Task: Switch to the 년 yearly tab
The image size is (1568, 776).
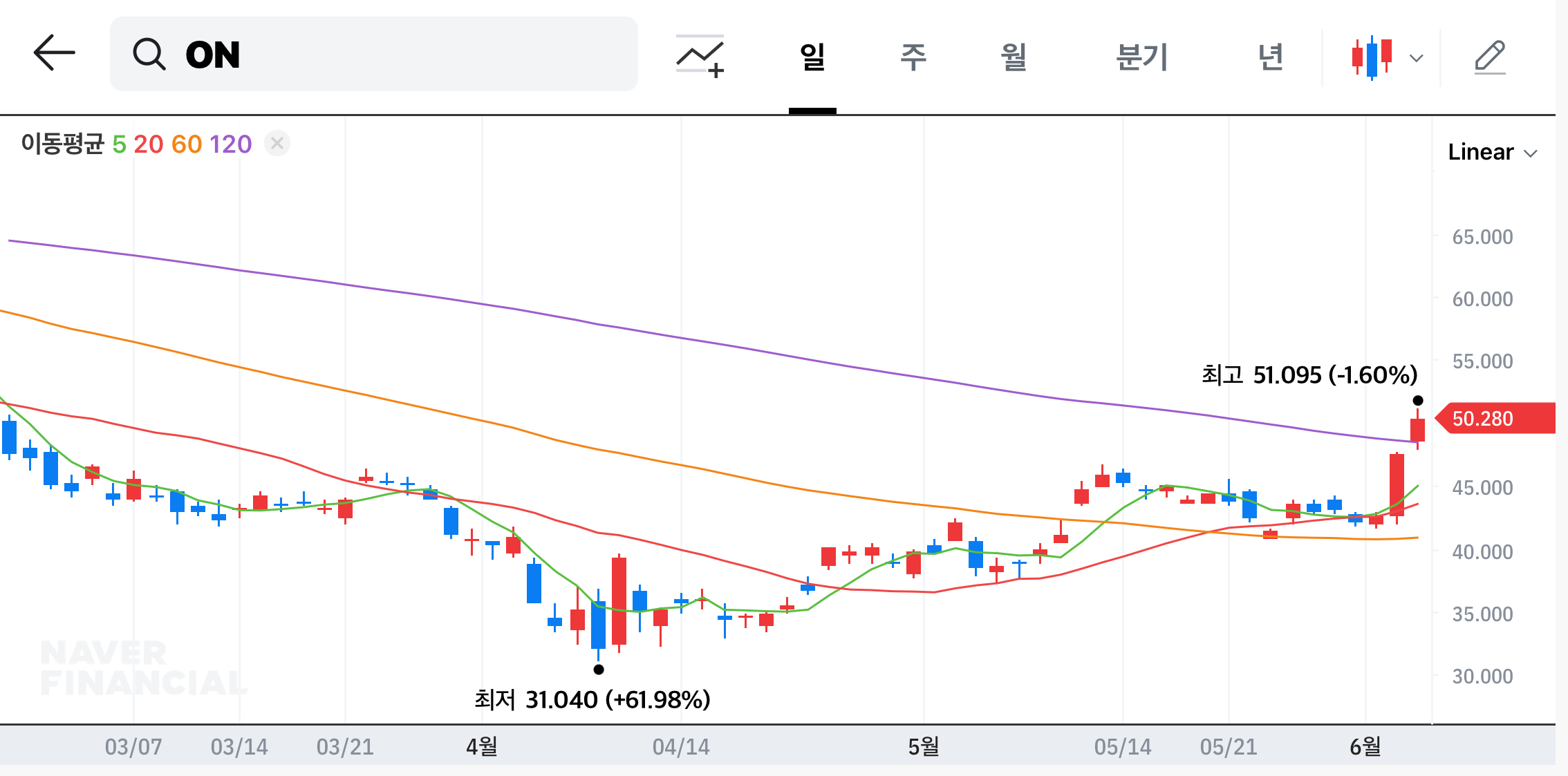Action: [1271, 57]
